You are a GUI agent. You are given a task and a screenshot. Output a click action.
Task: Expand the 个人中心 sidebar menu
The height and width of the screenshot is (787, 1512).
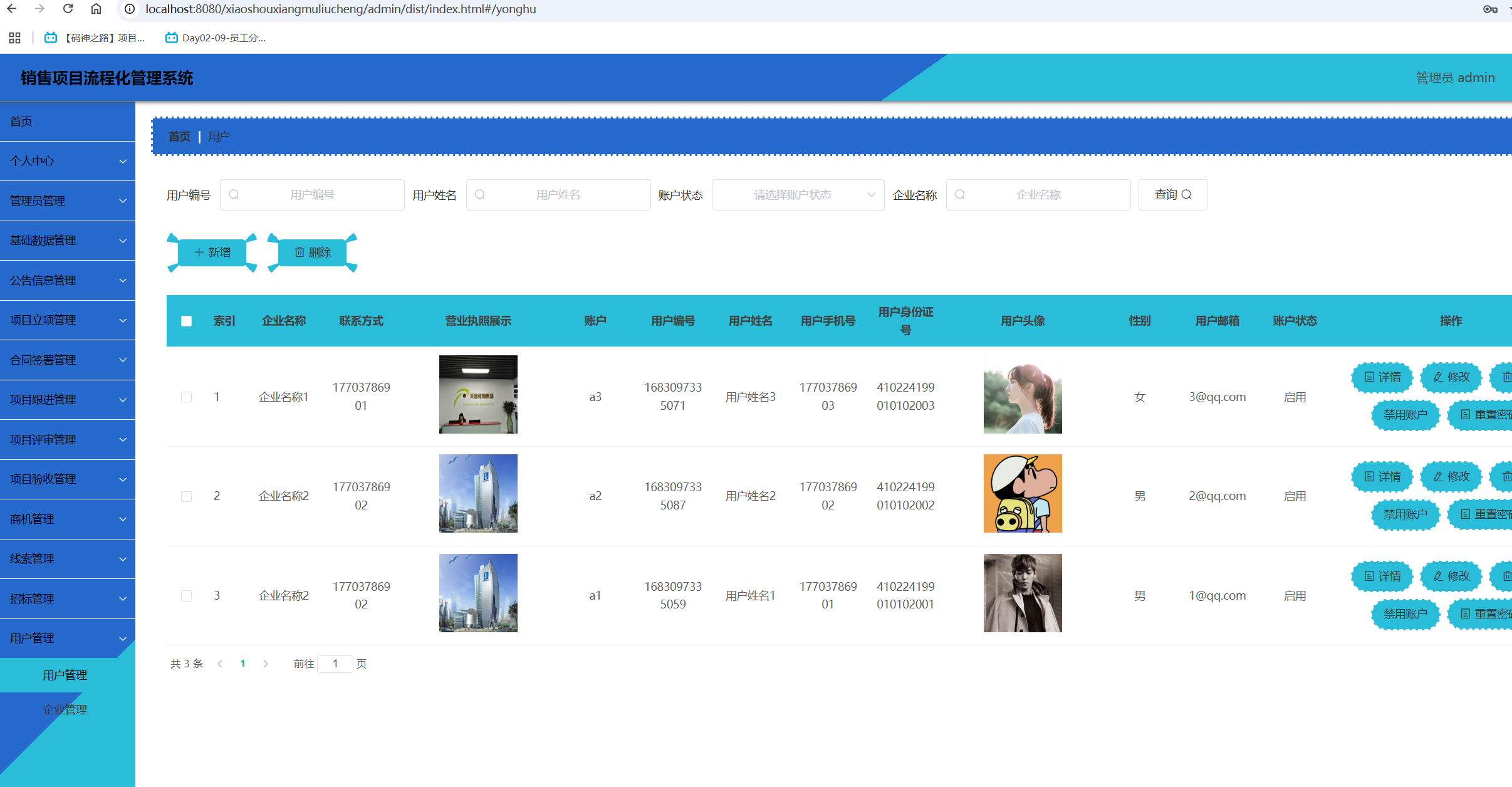coord(68,161)
